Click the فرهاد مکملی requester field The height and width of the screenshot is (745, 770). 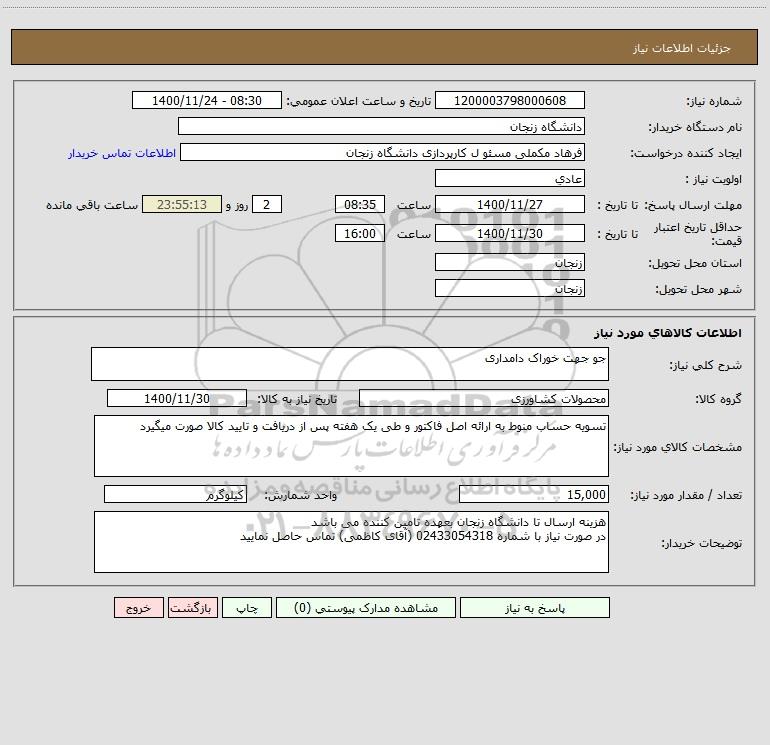point(382,152)
